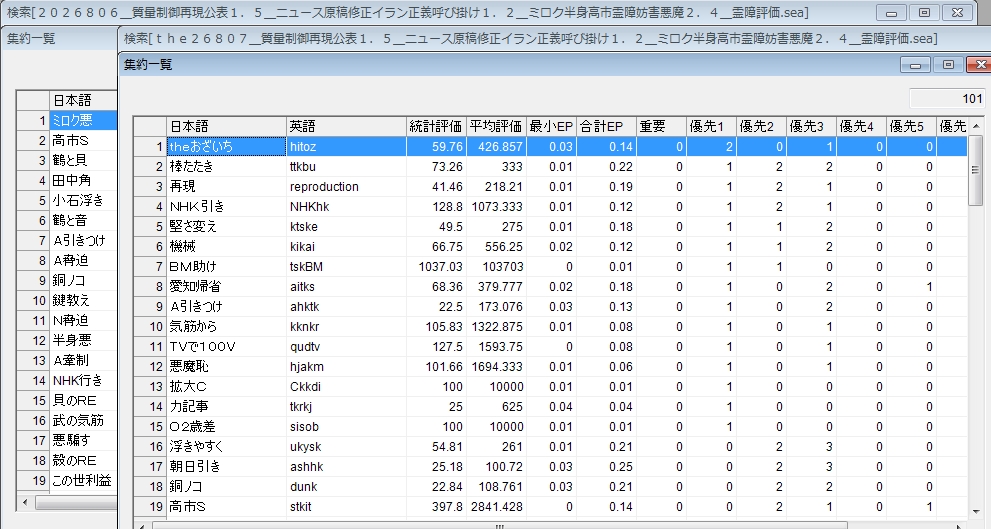Select A脅迫 in the back window list

point(83,260)
